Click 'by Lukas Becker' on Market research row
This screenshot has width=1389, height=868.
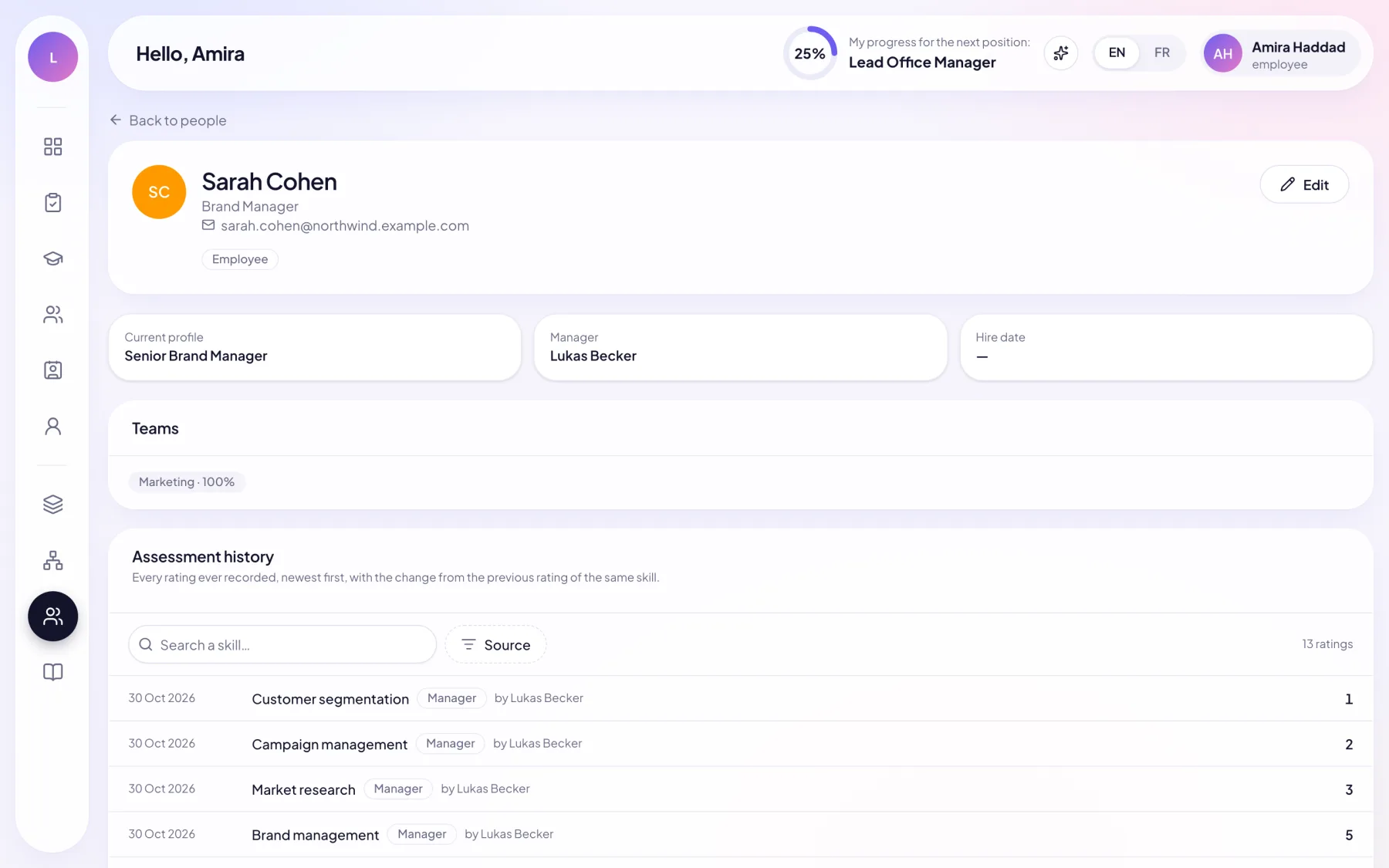coord(485,789)
